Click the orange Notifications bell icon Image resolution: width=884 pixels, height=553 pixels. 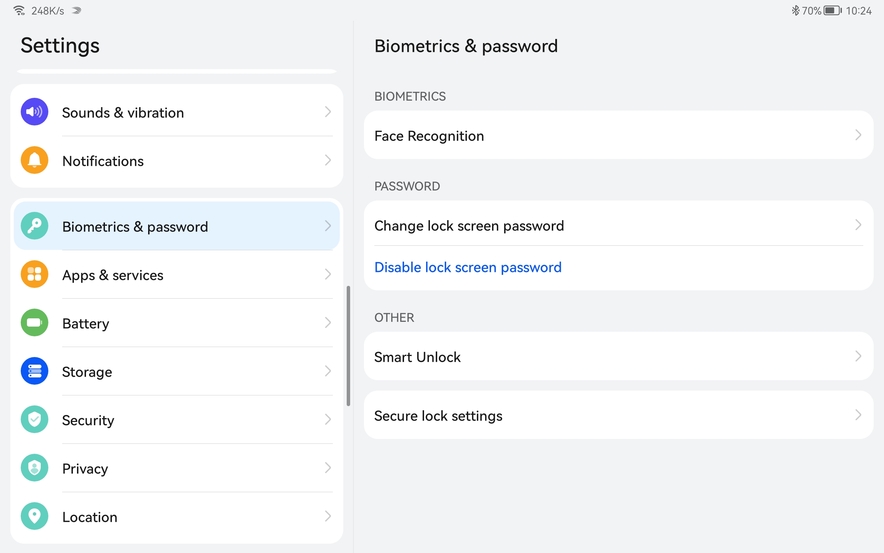coord(34,161)
